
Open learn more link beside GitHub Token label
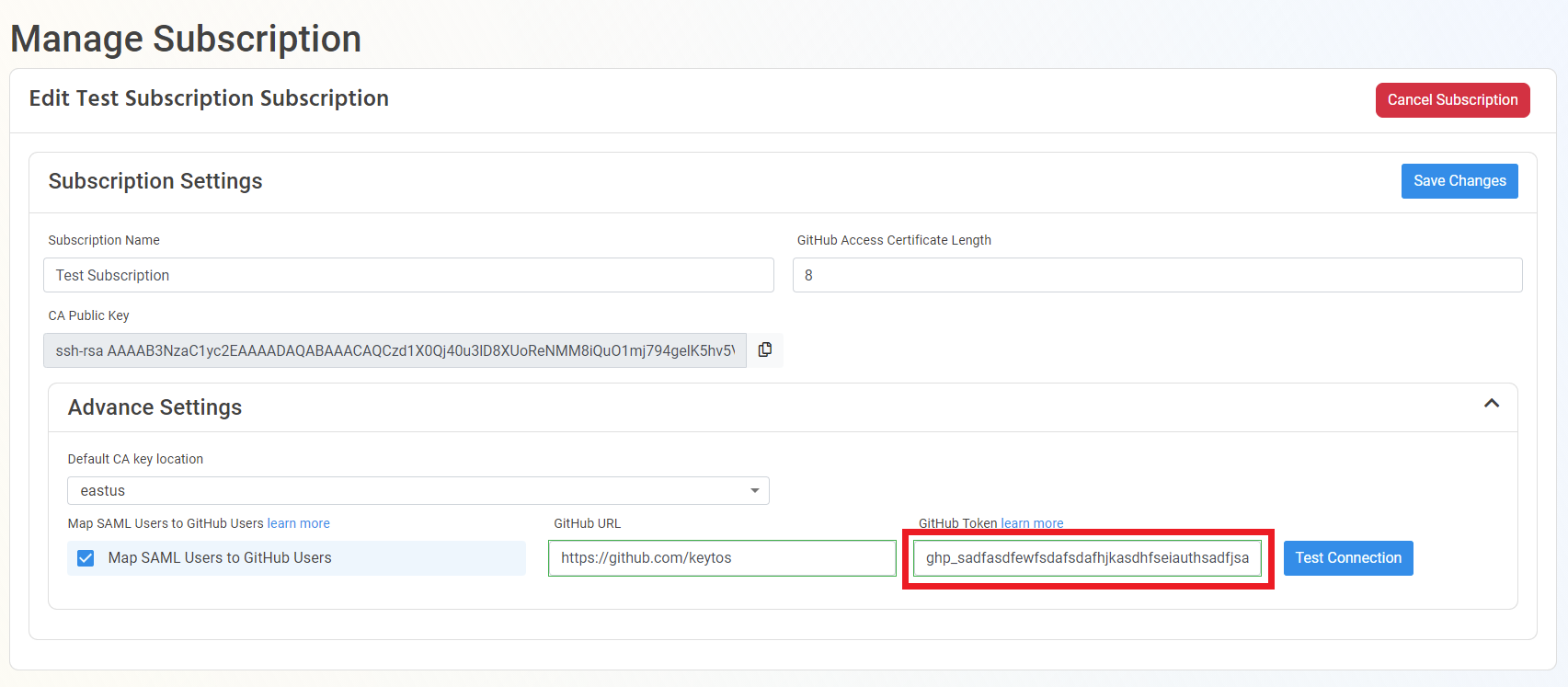1032,523
